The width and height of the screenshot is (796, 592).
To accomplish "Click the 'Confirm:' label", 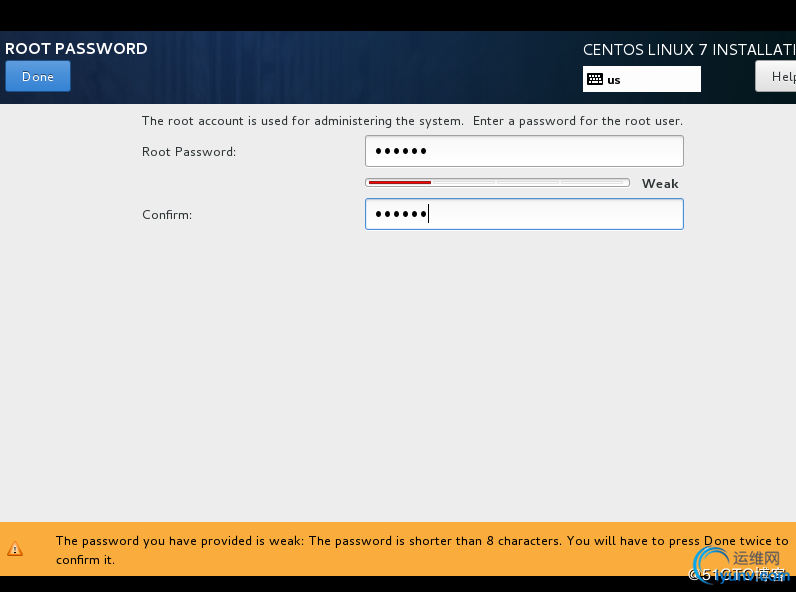I will [167, 215].
